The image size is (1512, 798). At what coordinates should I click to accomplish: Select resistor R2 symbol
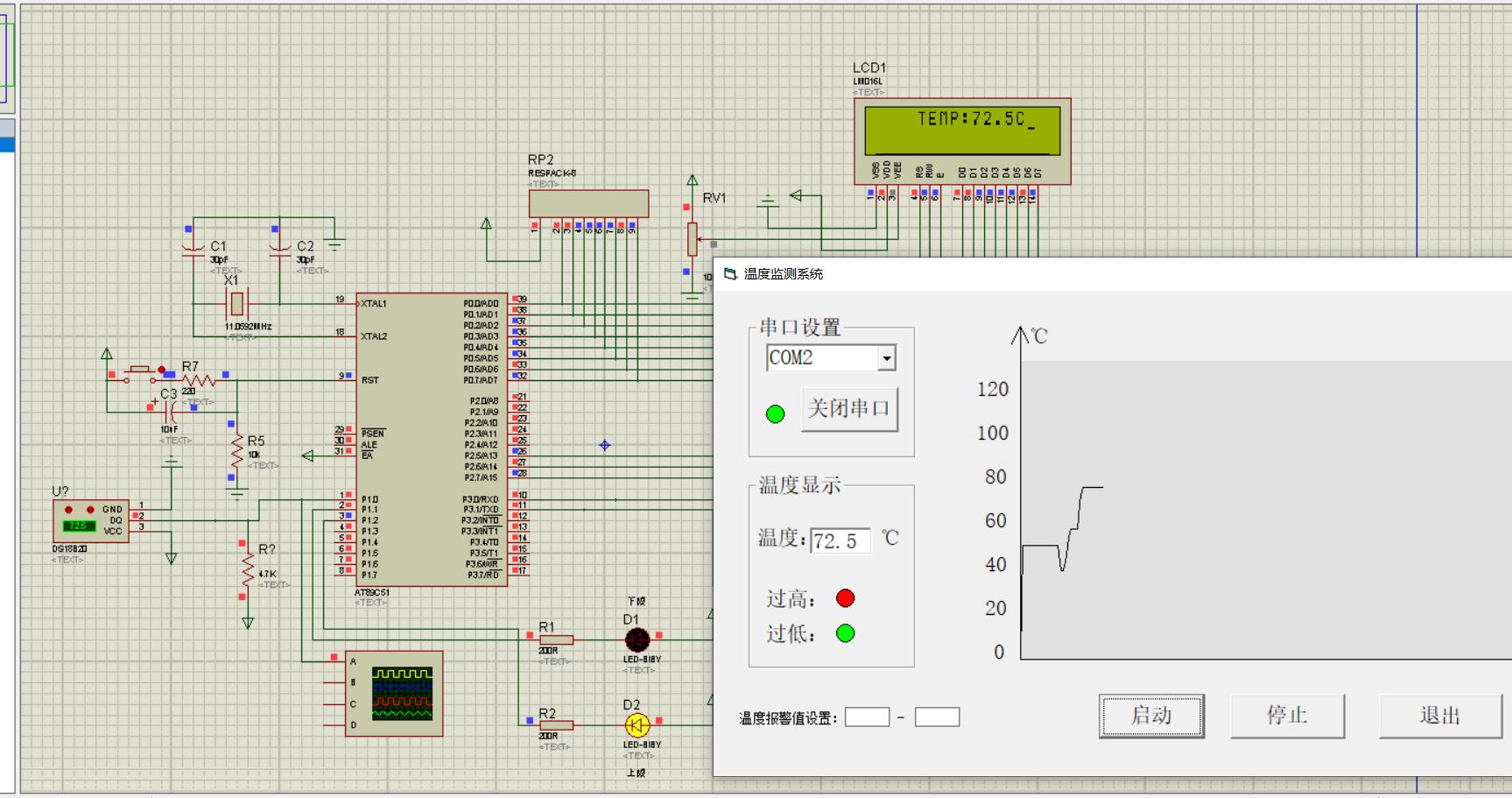tap(555, 724)
